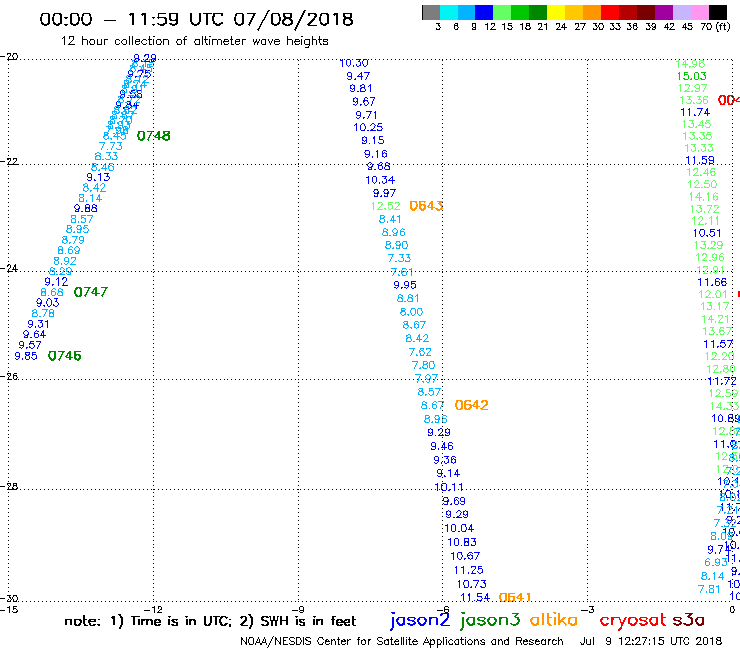The height and width of the screenshot is (650, 740).
Task: Click the 14.16 wave height value
Action: [704, 196]
